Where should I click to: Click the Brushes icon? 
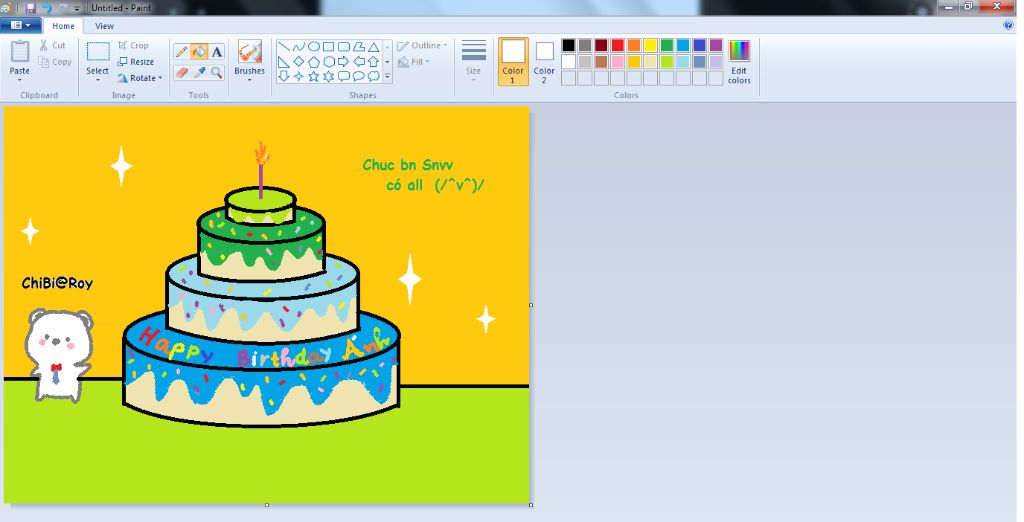(249, 52)
